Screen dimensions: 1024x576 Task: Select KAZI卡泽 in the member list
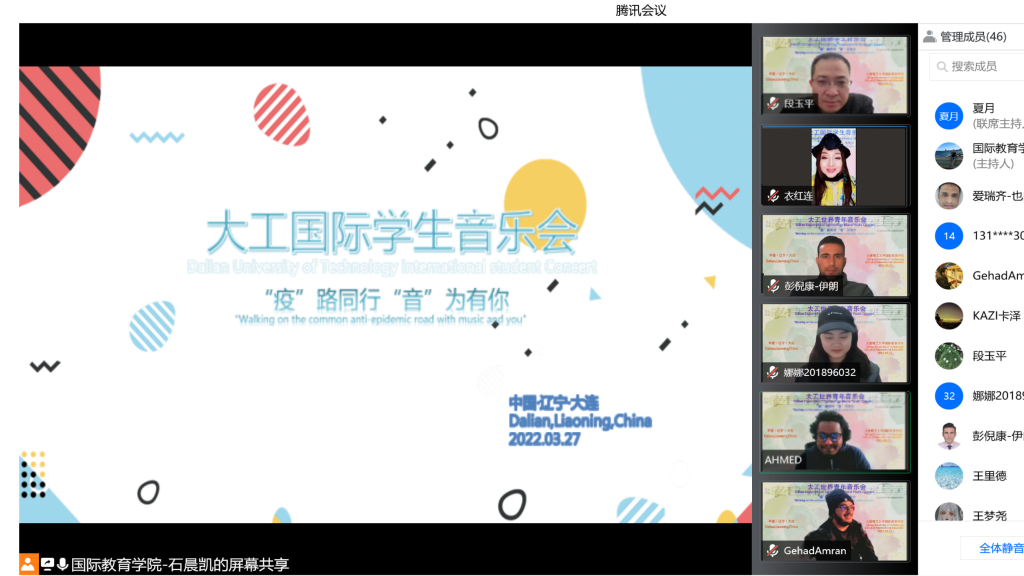(996, 316)
